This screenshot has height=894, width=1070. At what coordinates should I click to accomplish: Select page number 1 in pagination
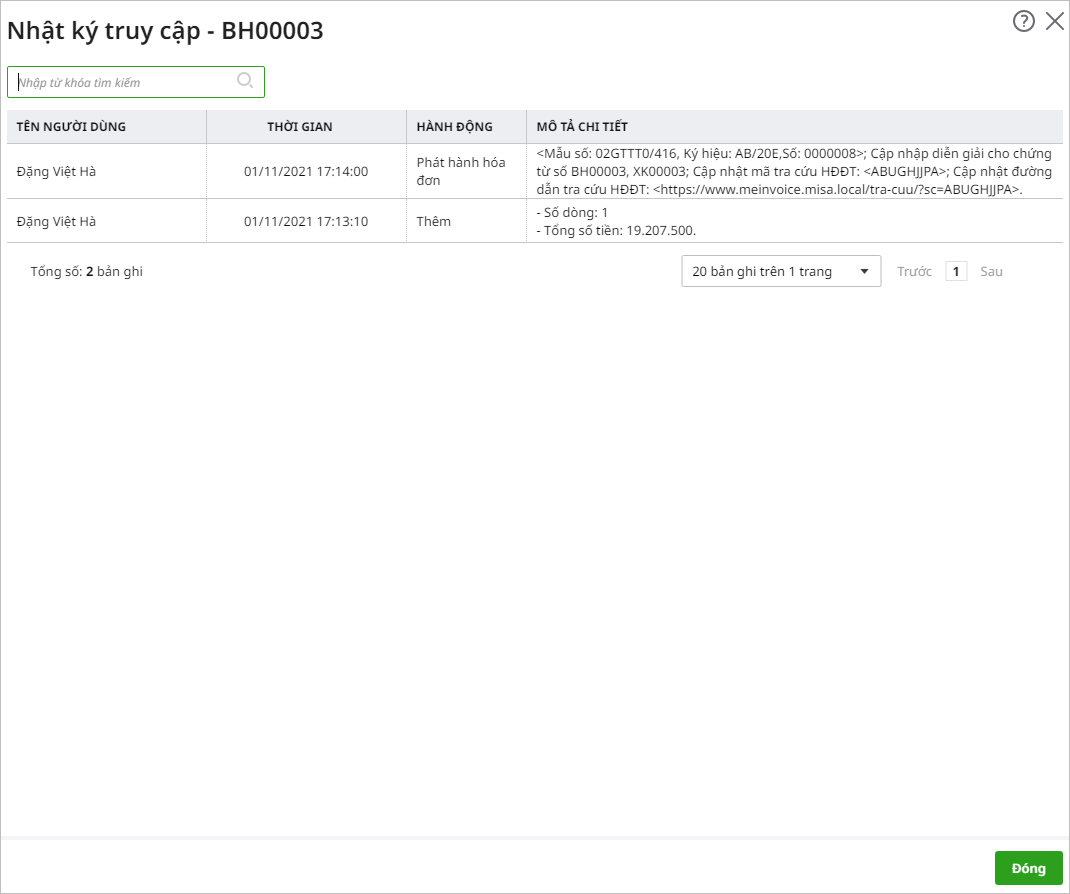[x=956, y=271]
